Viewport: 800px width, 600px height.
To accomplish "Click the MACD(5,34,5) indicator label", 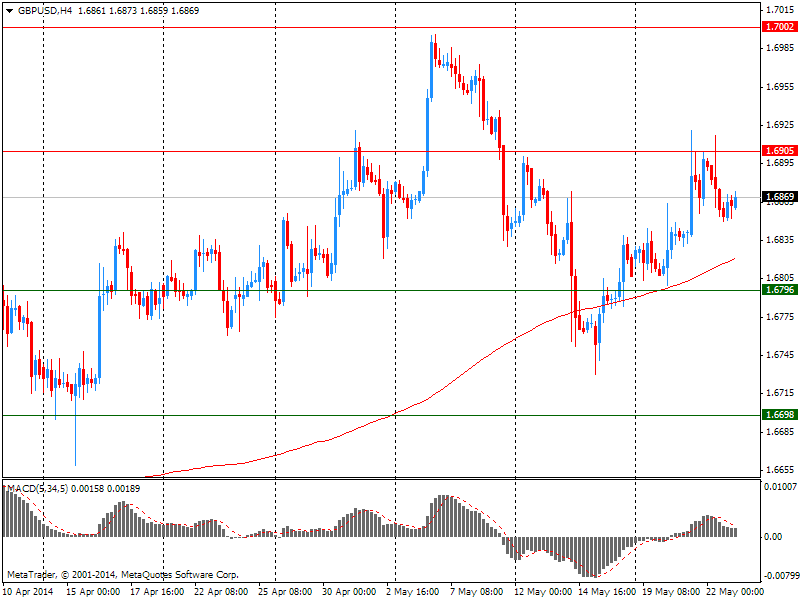I will 37,489.
